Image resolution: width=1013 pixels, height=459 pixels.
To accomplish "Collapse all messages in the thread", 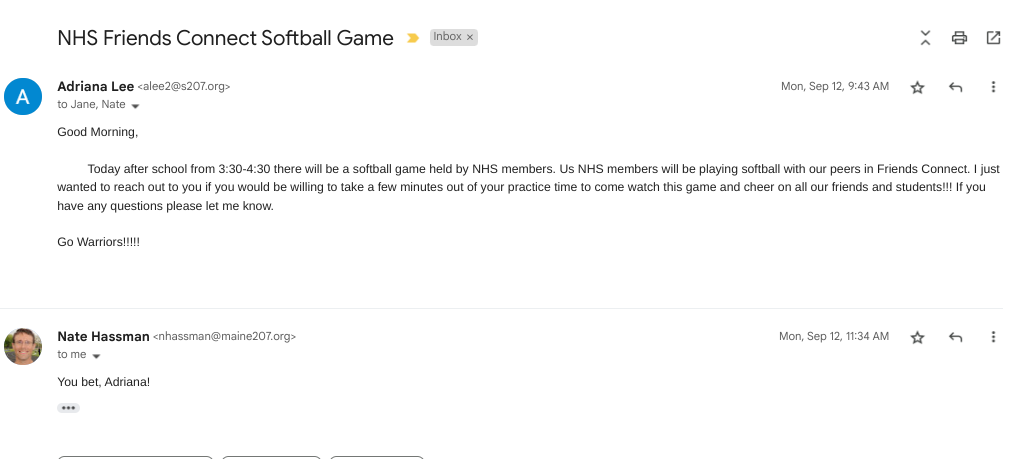I will click(925, 38).
